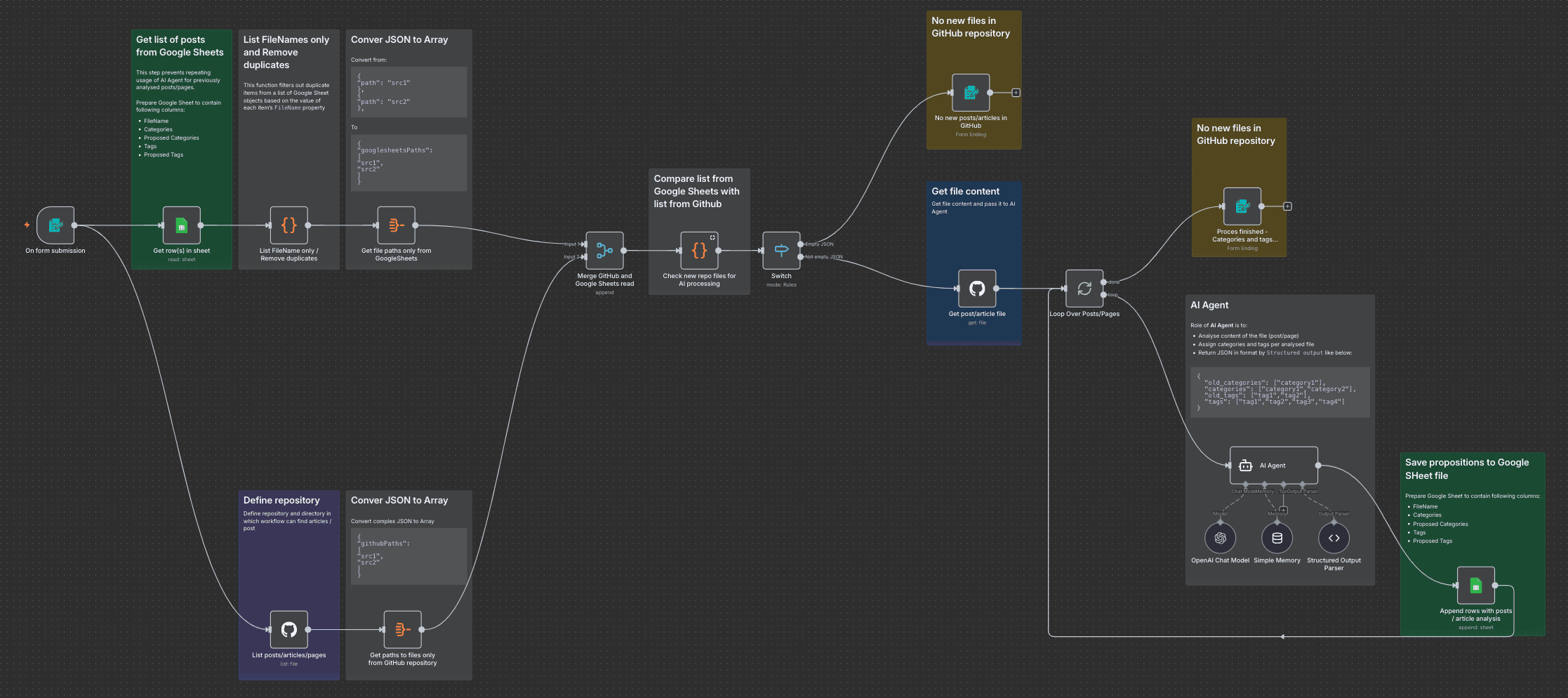Image resolution: width=1568 pixels, height=698 pixels.
Task: Click the Simple Memory sub-node
Action: 1277,539
